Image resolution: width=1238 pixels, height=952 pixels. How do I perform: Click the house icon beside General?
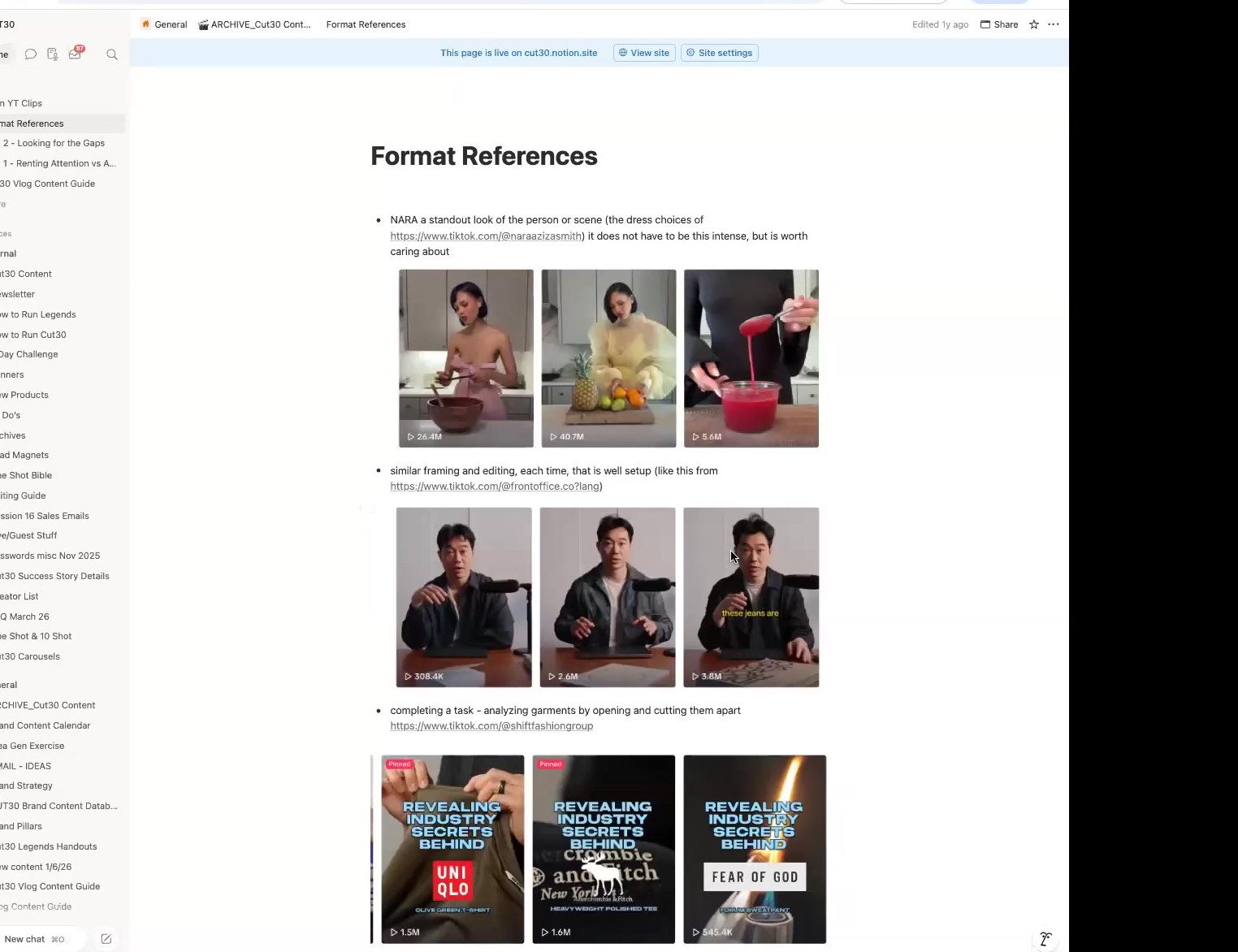[145, 24]
